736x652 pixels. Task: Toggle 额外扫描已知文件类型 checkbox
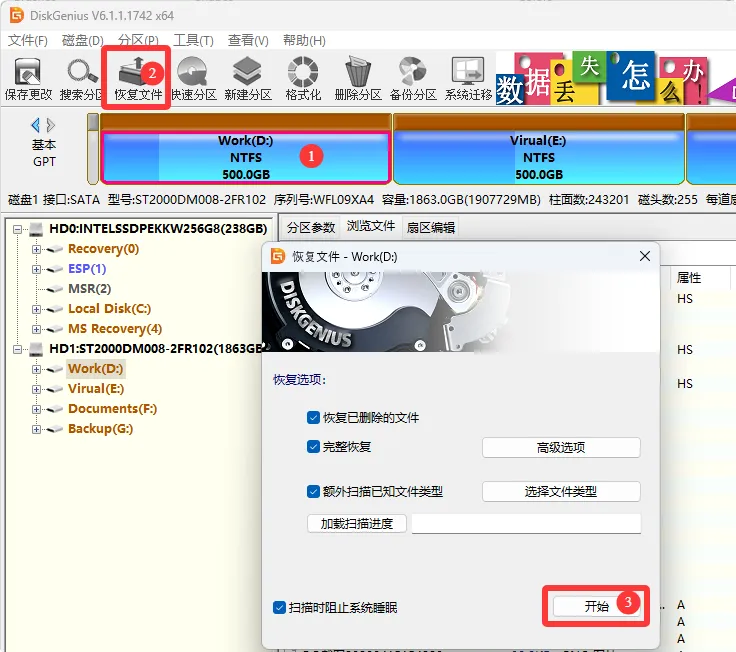coord(313,491)
